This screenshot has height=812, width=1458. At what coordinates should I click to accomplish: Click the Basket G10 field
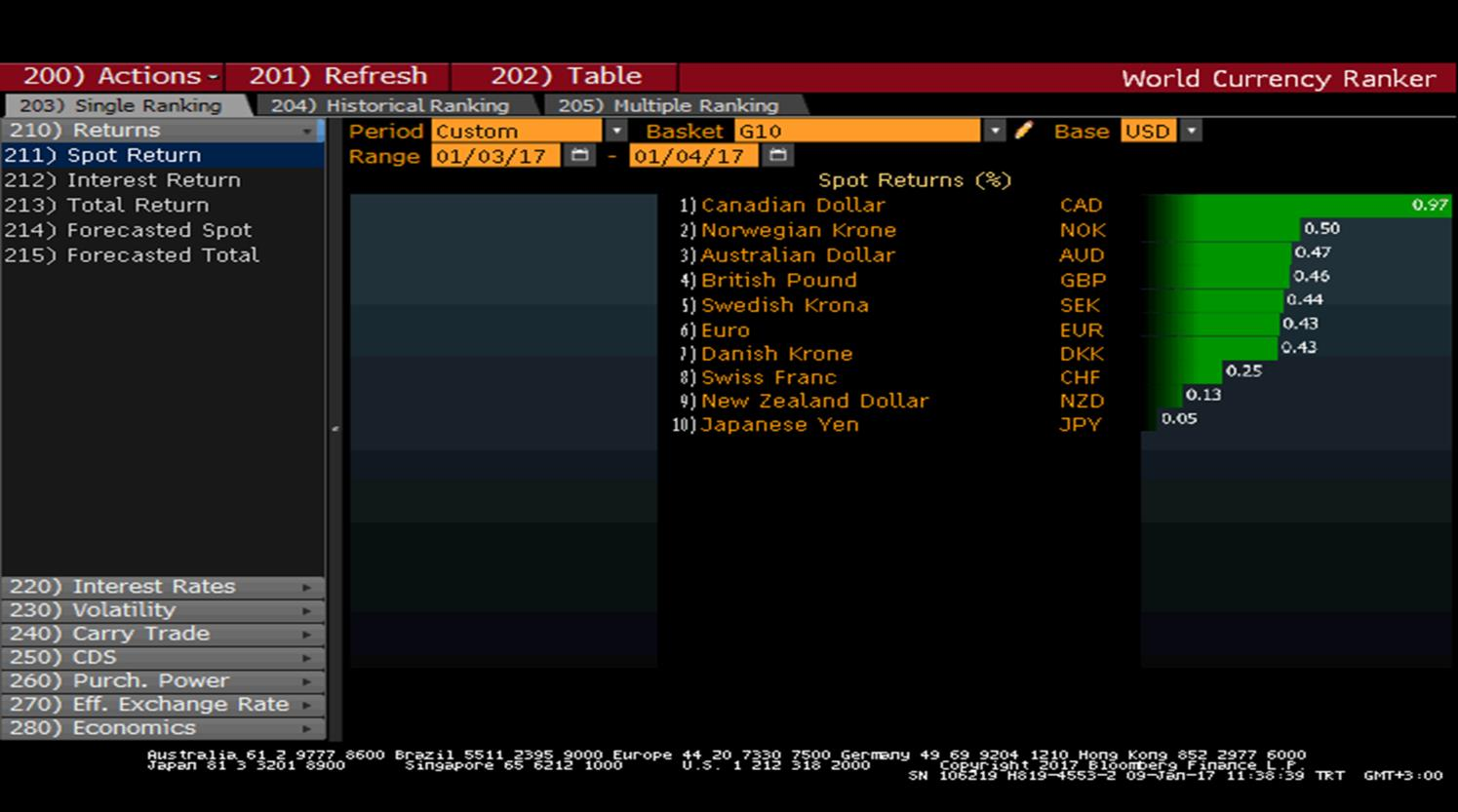[x=858, y=131]
